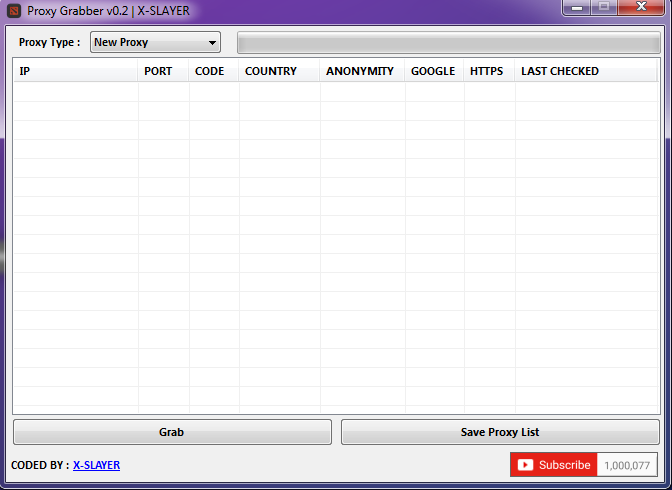Click the grab progress bar
The height and width of the screenshot is (490, 672).
click(449, 42)
